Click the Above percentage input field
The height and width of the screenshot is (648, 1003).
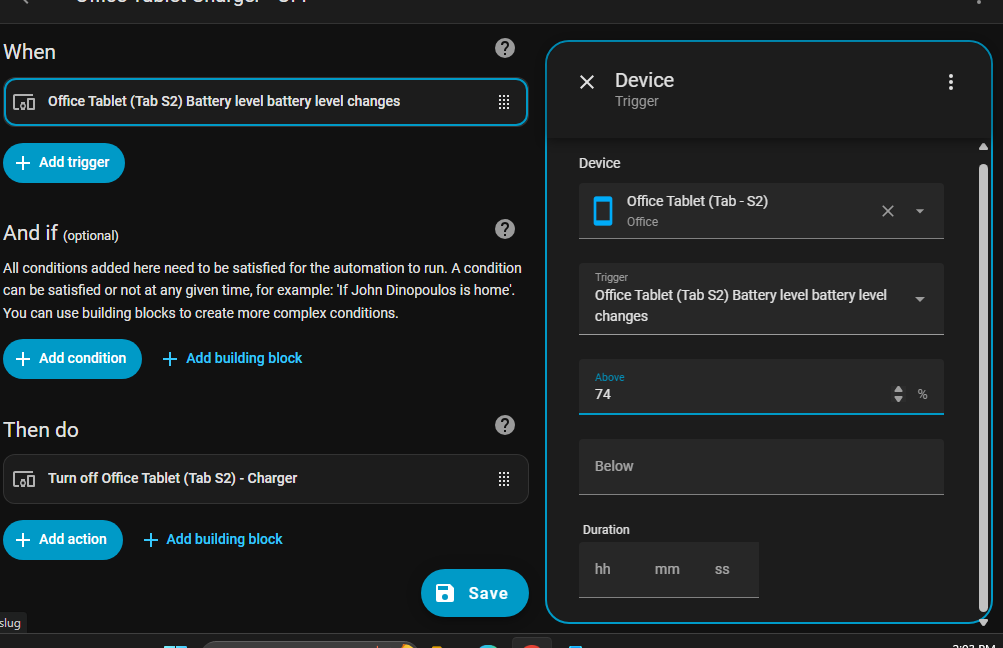[761, 386]
